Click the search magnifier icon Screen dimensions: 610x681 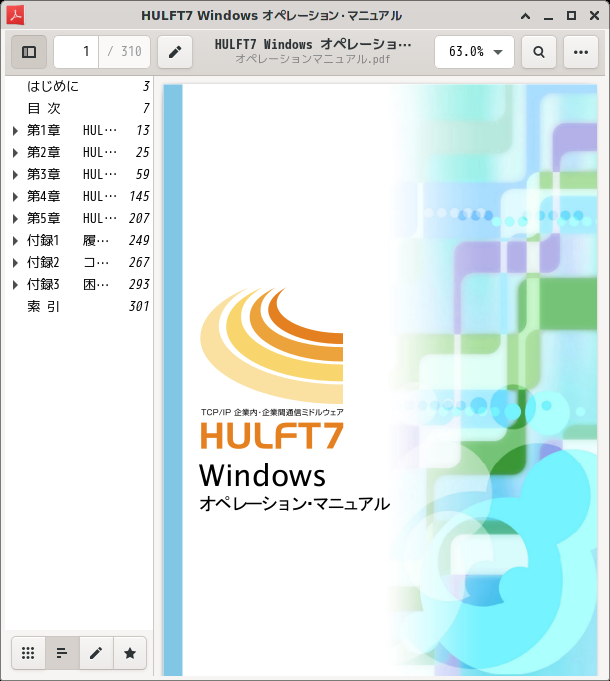click(x=539, y=52)
